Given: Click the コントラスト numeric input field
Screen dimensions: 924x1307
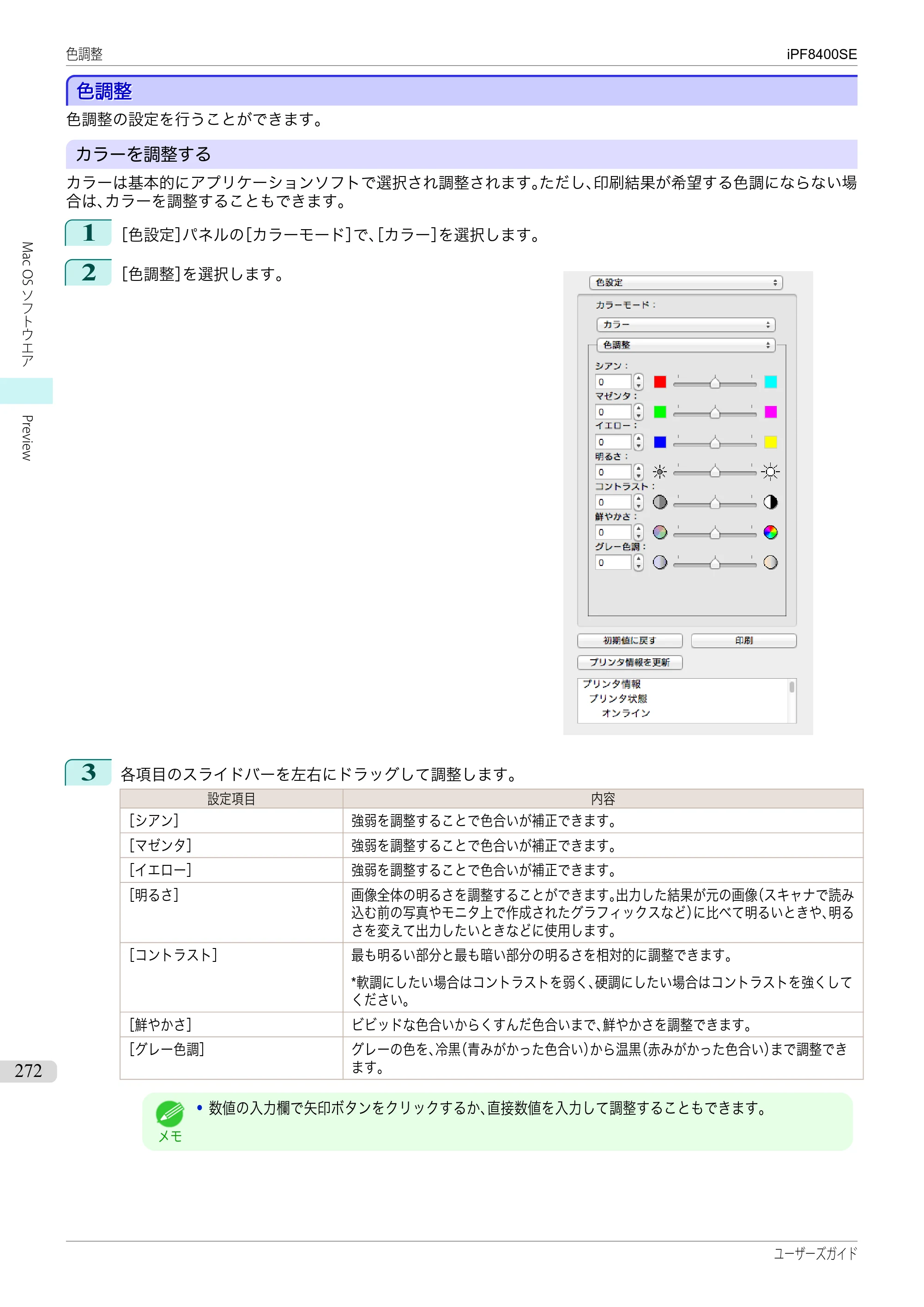Looking at the screenshot, I should [613, 502].
